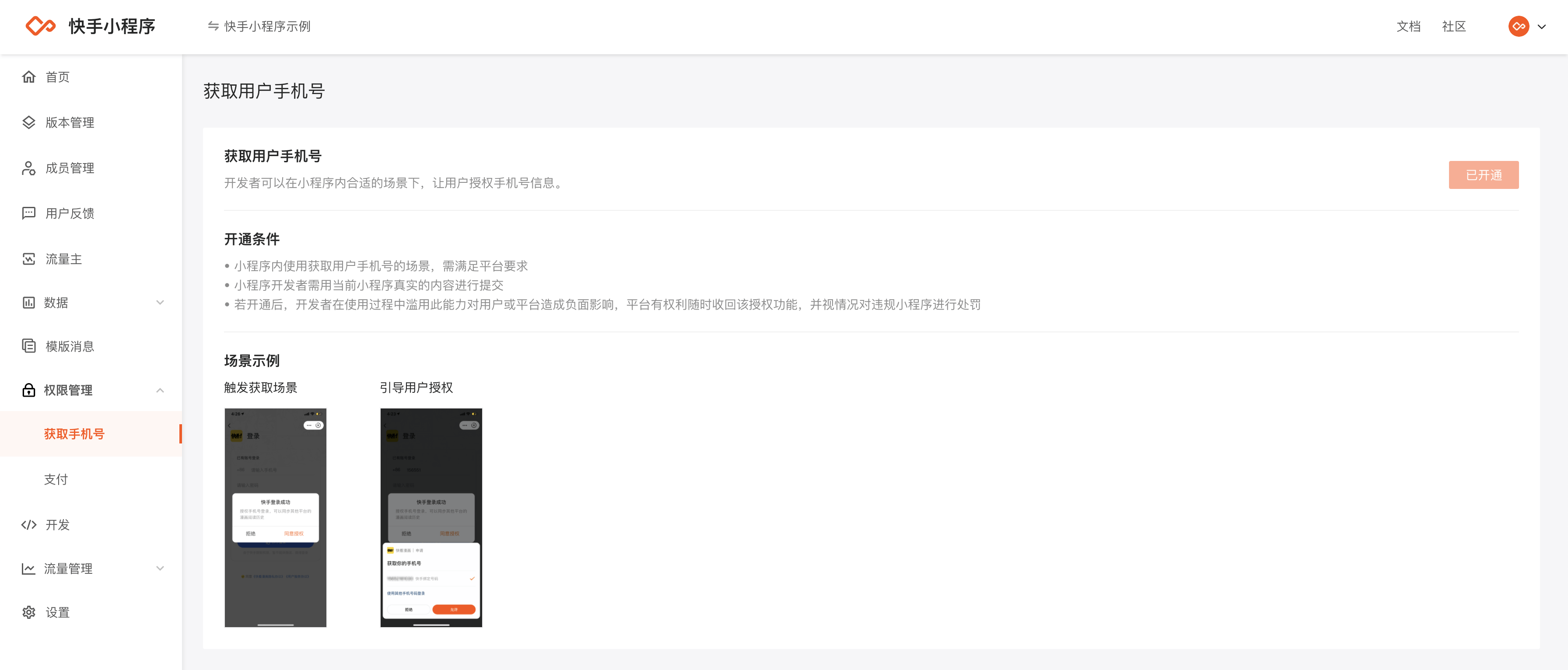Open the 触发获取场景 example screenshot
The height and width of the screenshot is (670, 1568).
[275, 517]
